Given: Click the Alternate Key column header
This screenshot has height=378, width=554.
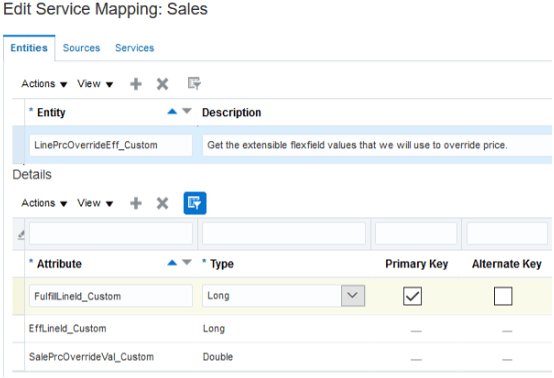Looking at the screenshot, I should click(507, 264).
